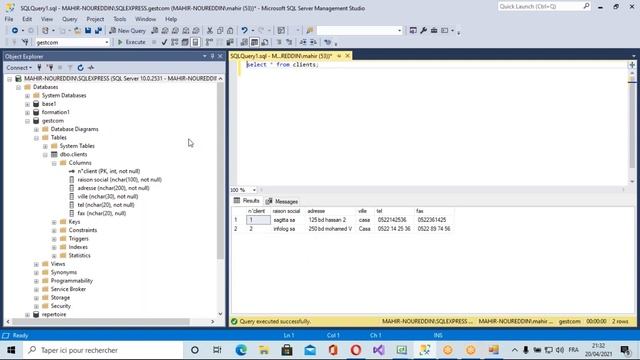Open Query Options icon
This screenshot has height=360, width=640.
(x=185, y=42)
